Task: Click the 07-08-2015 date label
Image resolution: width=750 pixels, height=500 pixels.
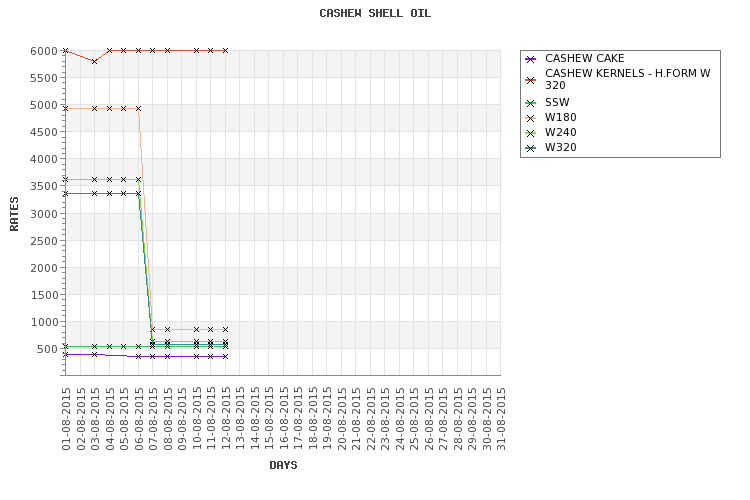Action: [x=153, y=419]
